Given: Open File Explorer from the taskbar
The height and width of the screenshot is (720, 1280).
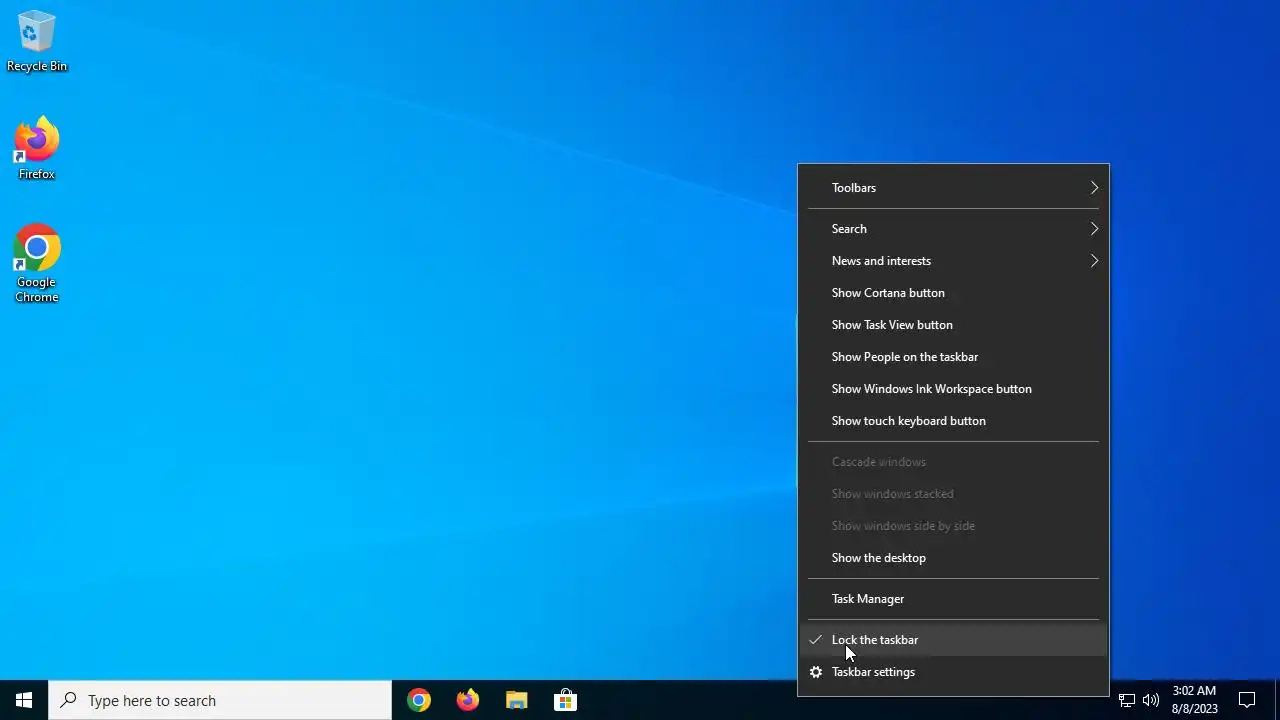Looking at the screenshot, I should point(516,700).
